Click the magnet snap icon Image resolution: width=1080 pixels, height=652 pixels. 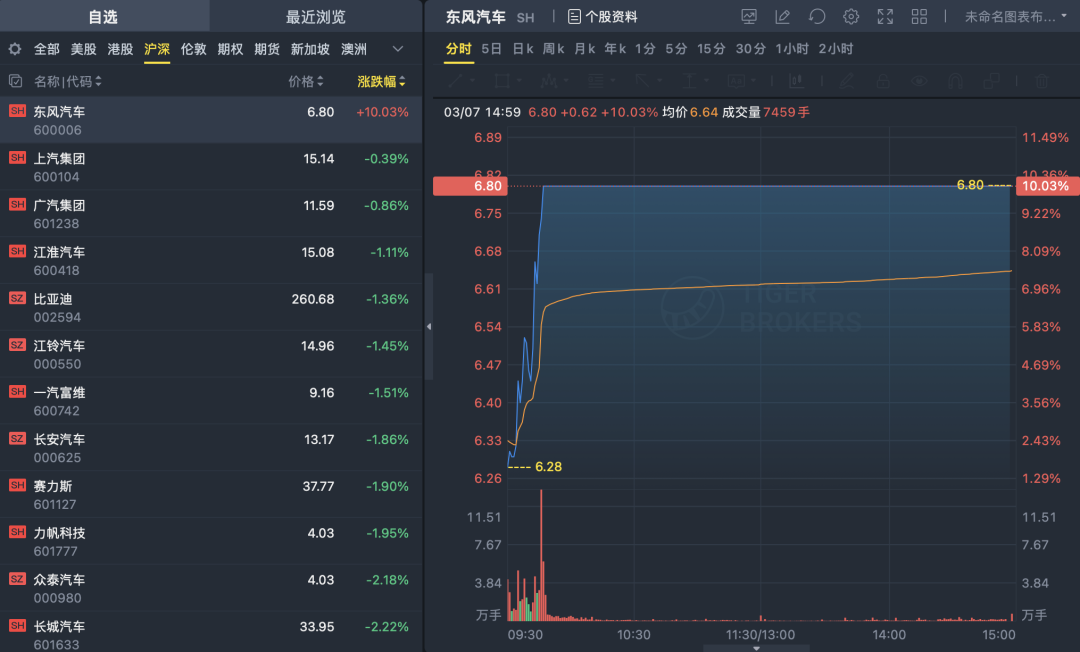[x=955, y=81]
